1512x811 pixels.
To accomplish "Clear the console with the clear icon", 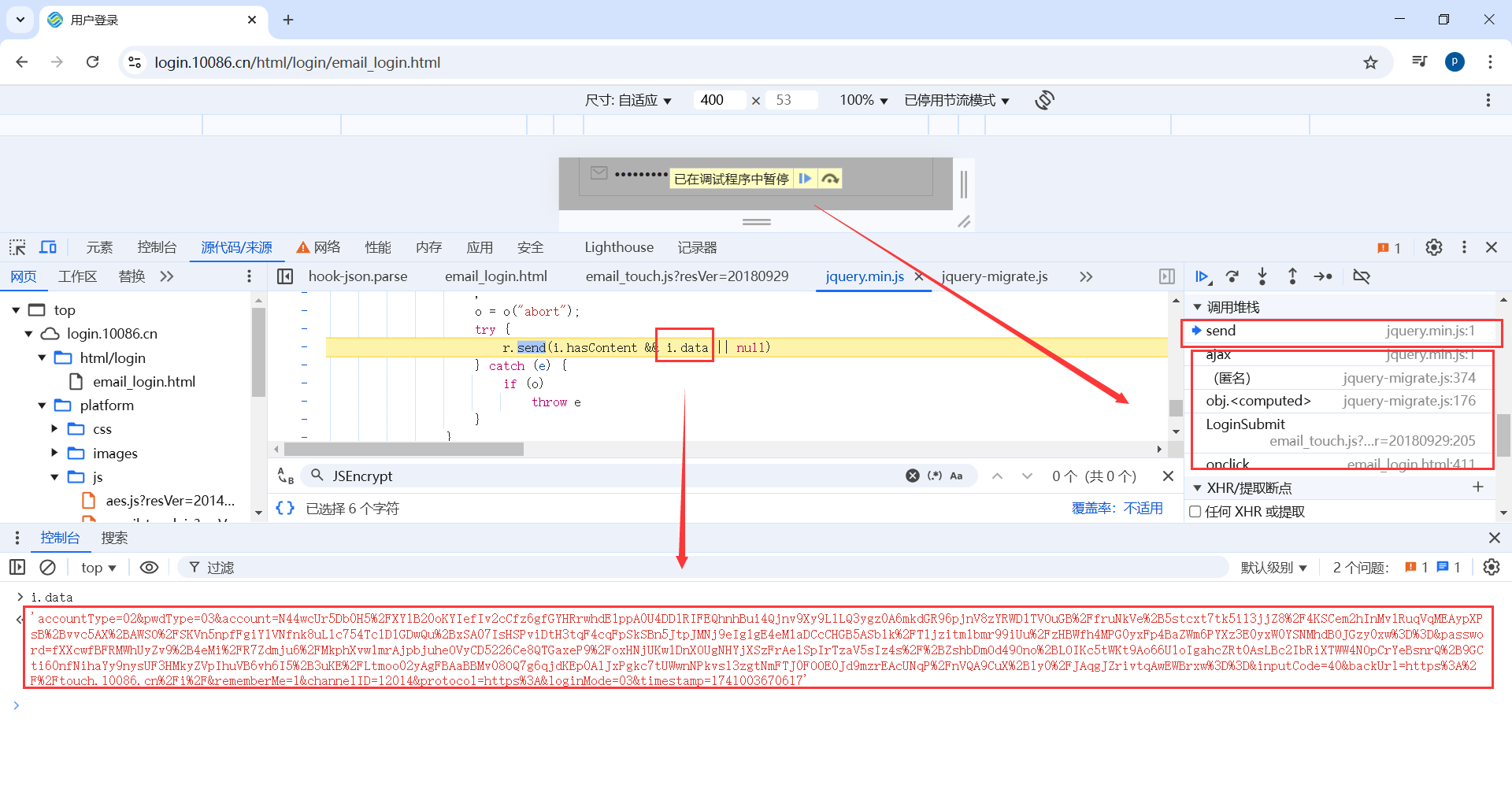I will [x=48, y=567].
